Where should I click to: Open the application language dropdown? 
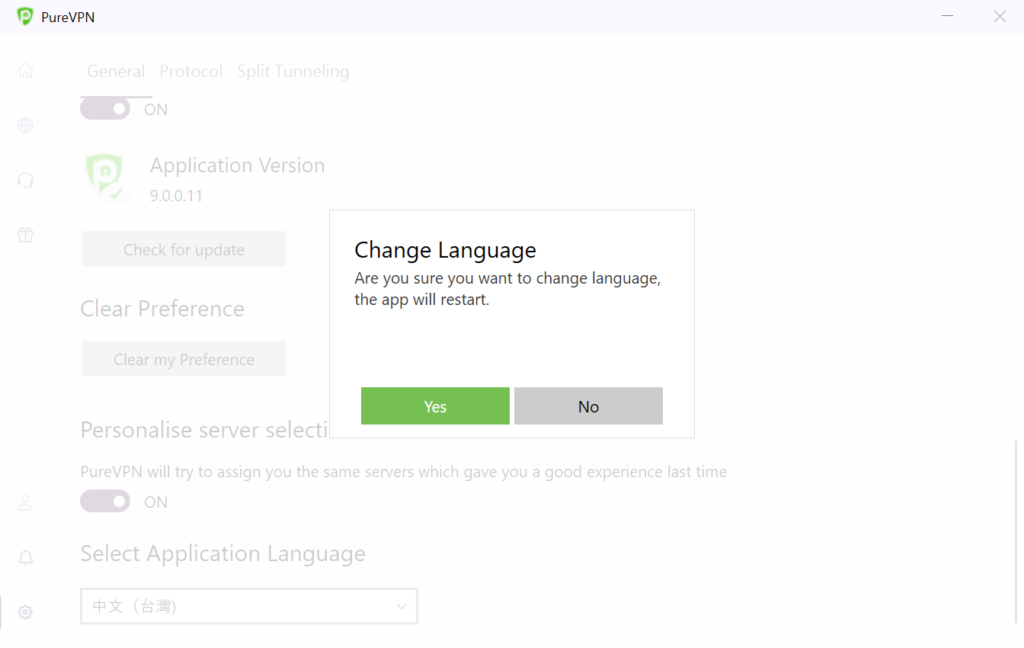point(249,606)
